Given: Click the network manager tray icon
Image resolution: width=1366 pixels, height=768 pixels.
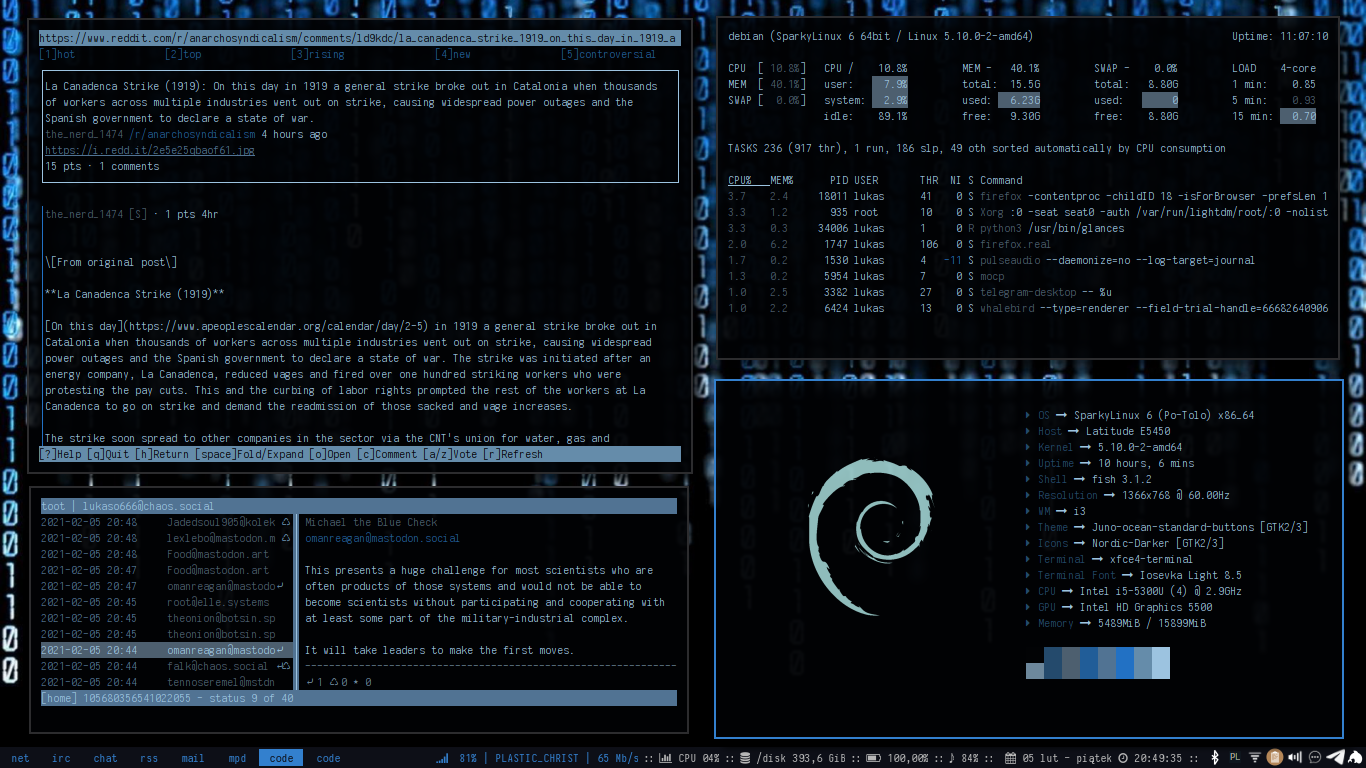Looking at the screenshot, I should coord(1255,758).
